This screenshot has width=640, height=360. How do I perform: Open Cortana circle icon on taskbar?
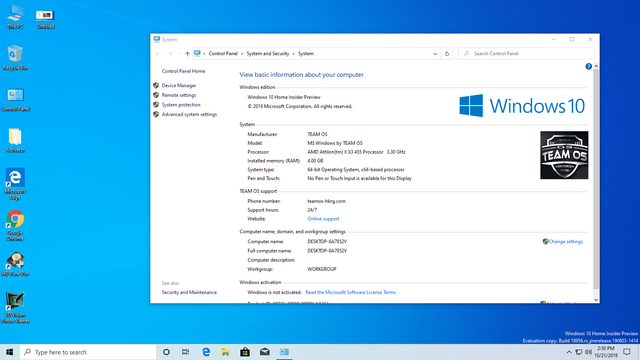(166, 352)
